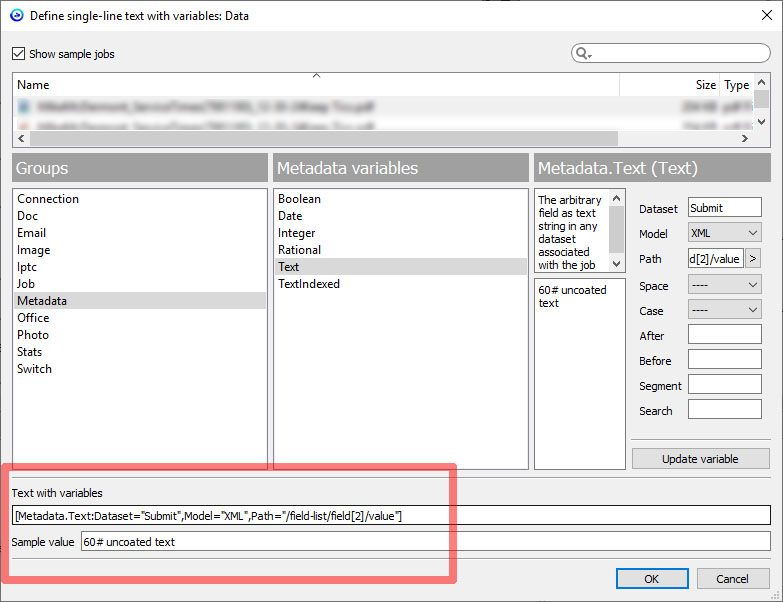Screen dimensions: 783x602
Task: Open the Model dropdown
Action: coord(724,233)
